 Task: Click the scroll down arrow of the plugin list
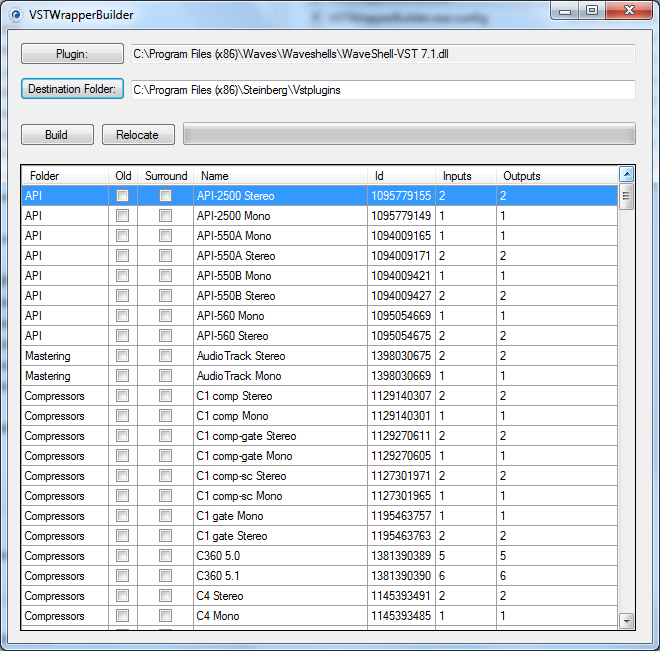(x=627, y=621)
